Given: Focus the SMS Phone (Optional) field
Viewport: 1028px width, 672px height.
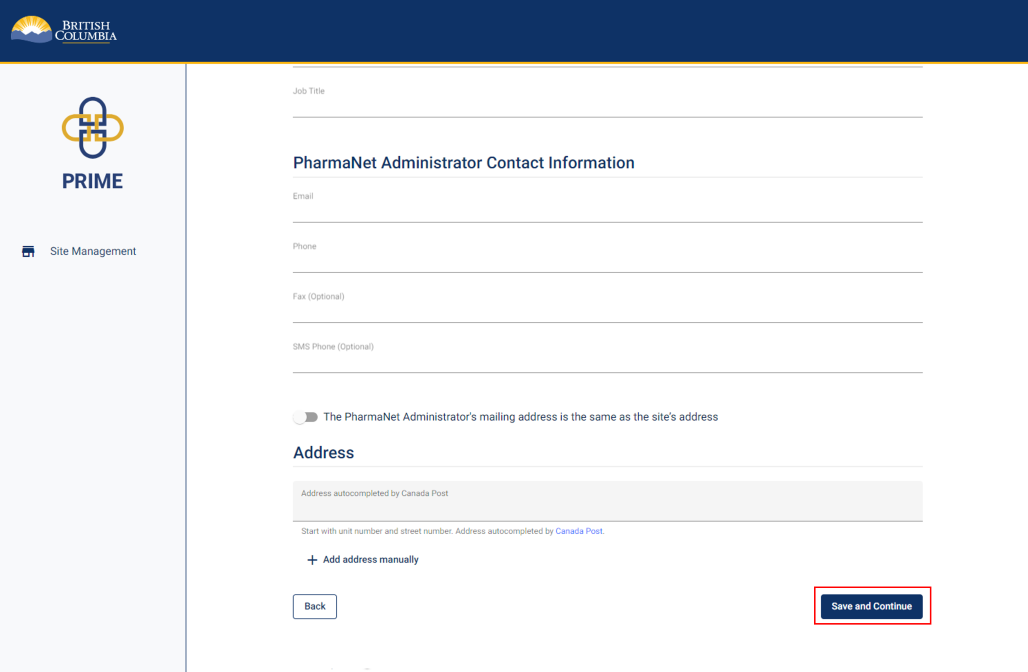Looking at the screenshot, I should click(x=607, y=359).
